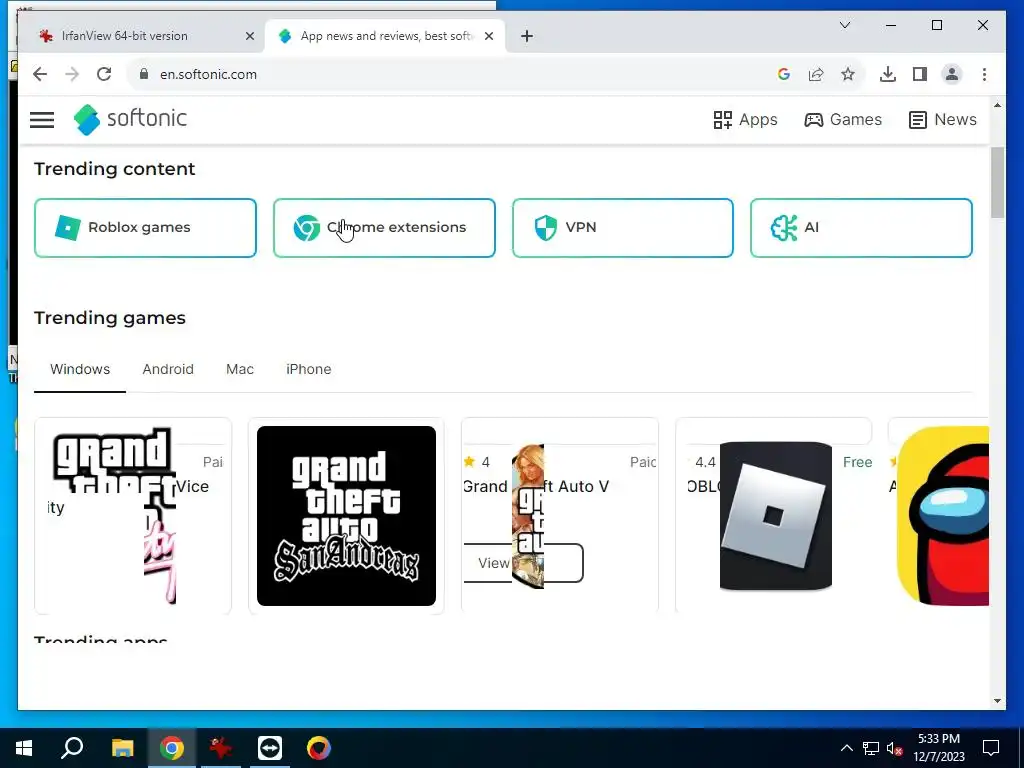The width and height of the screenshot is (1024, 768).
Task: Click scrollbar down arrow
Action: click(997, 701)
